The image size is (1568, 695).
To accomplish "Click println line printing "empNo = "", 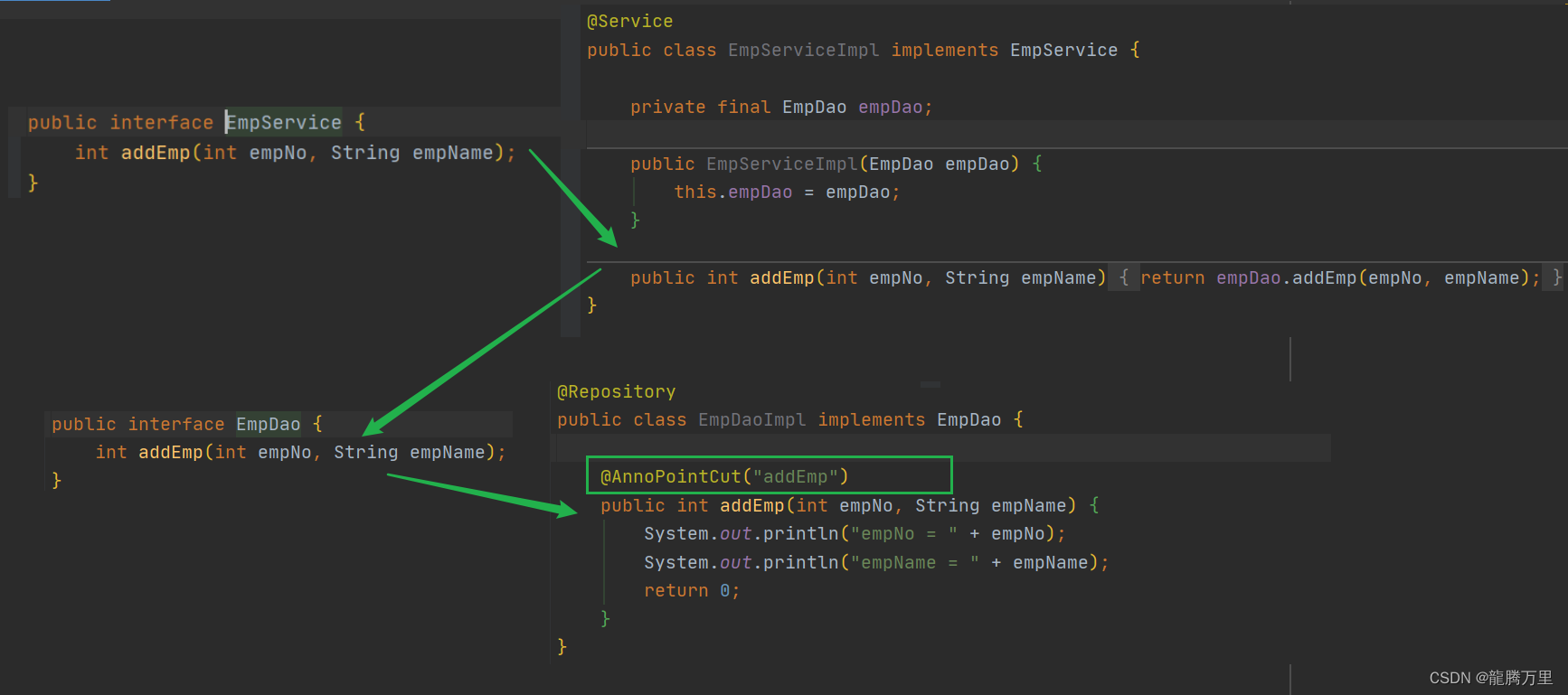I will click(855, 533).
